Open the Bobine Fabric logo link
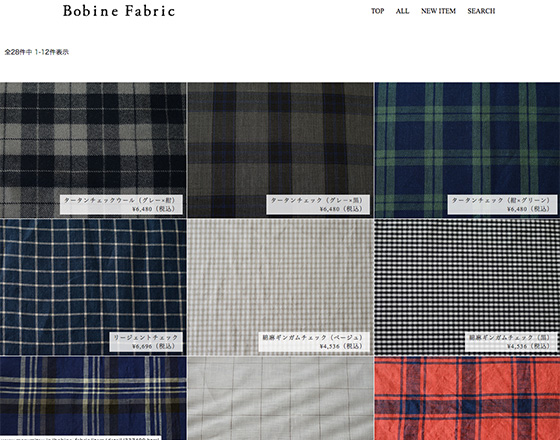Image resolution: width=560 pixels, height=440 pixels. point(119,11)
